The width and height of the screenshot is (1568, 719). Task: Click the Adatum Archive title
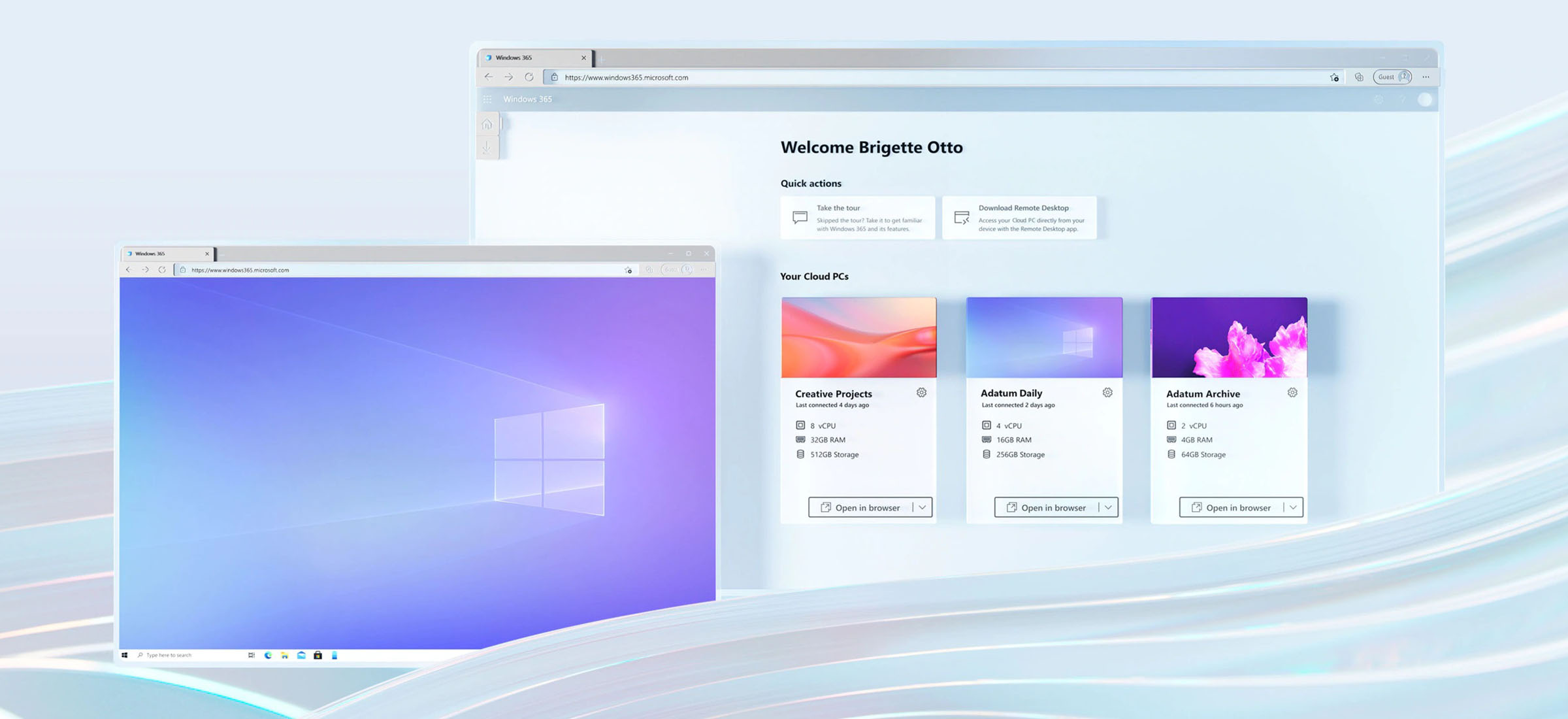pyautogui.click(x=1203, y=393)
